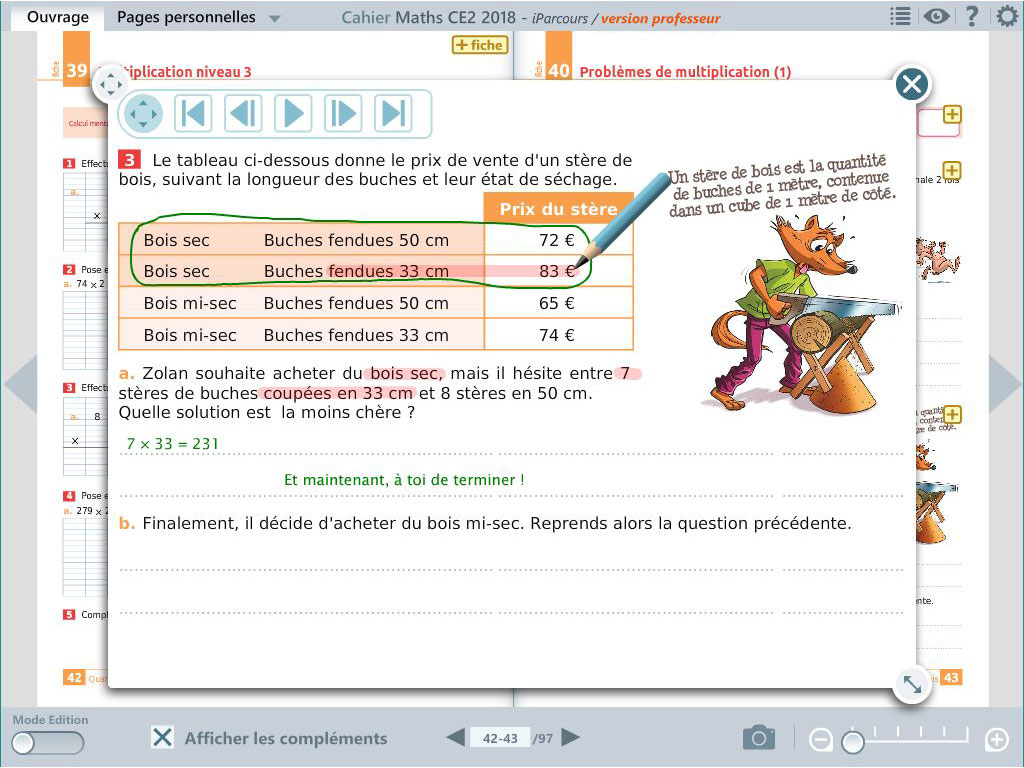Image resolution: width=1024 pixels, height=768 pixels.
Task: Play the exercise correction animation
Action: click(x=293, y=113)
